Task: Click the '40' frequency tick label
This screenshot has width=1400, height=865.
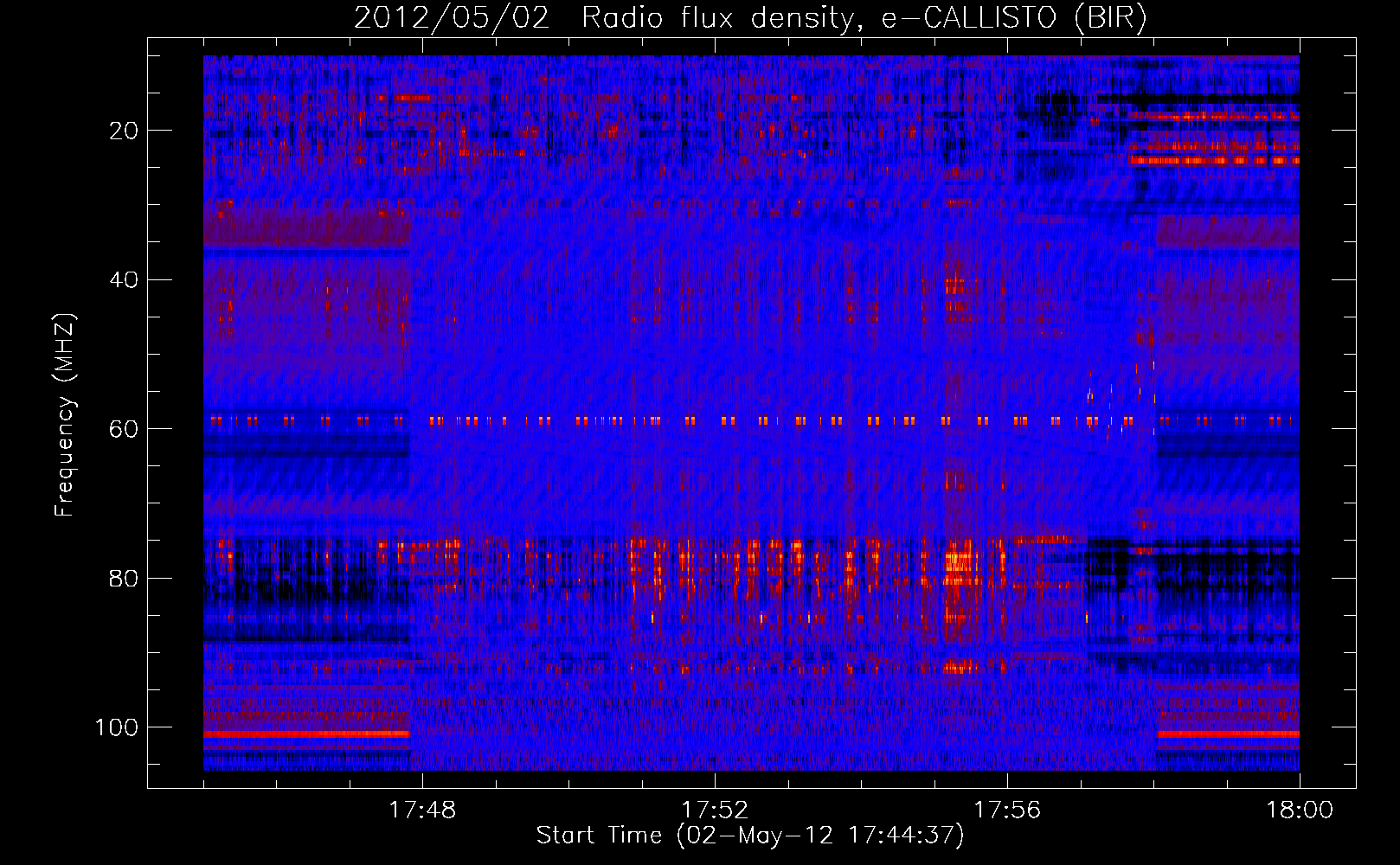Action: (x=125, y=280)
